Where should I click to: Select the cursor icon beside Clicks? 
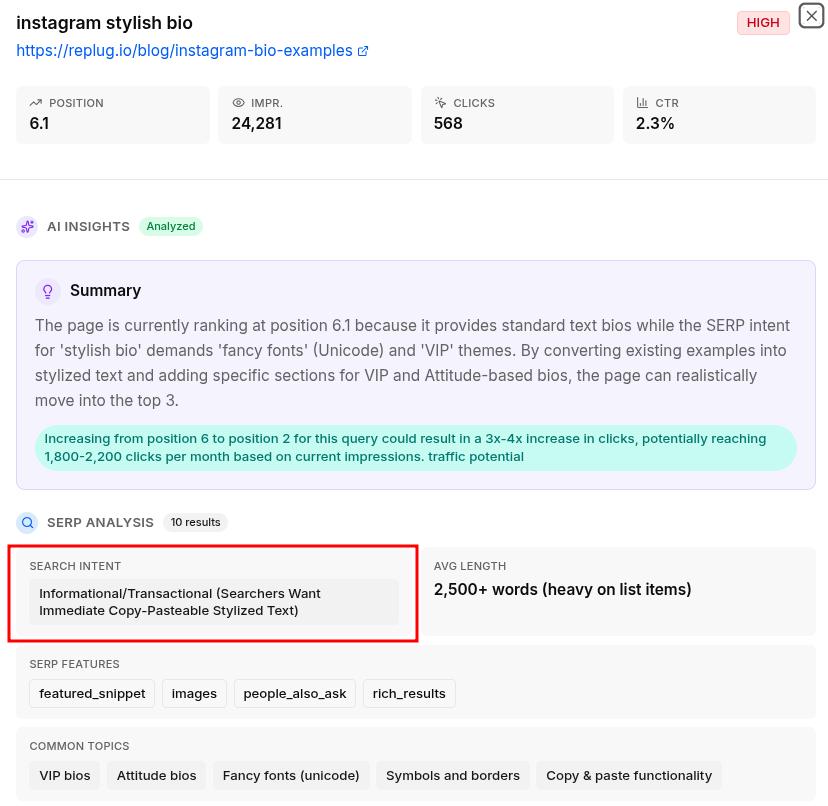coord(440,102)
